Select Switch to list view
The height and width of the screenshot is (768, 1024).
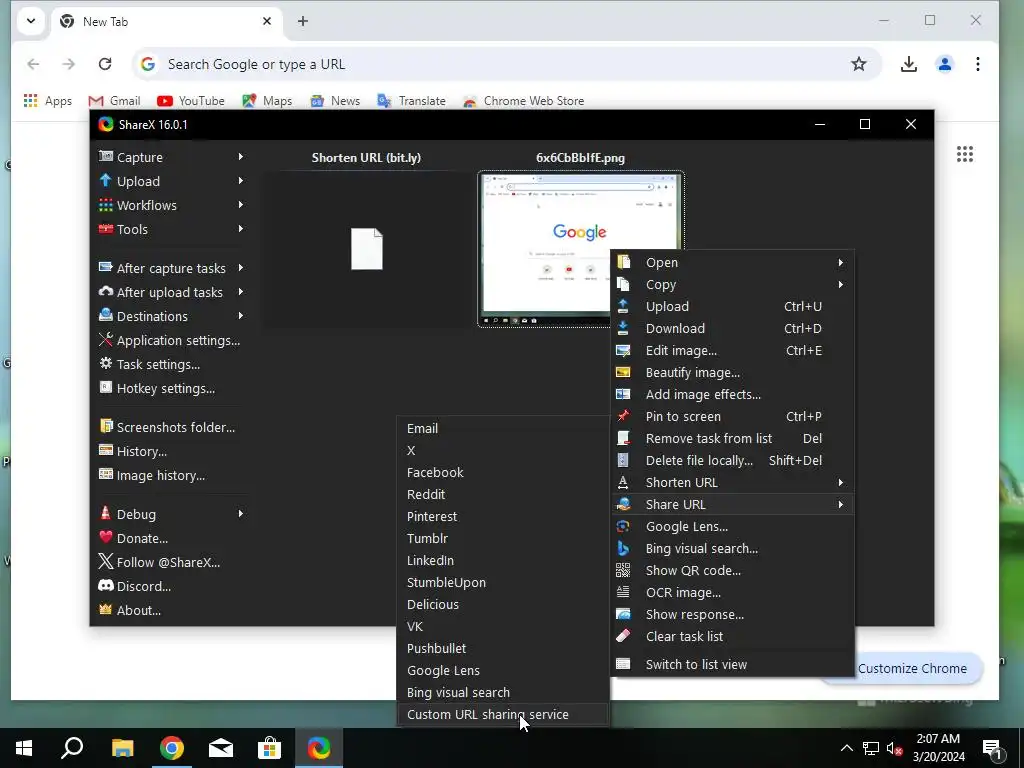click(x=733, y=664)
